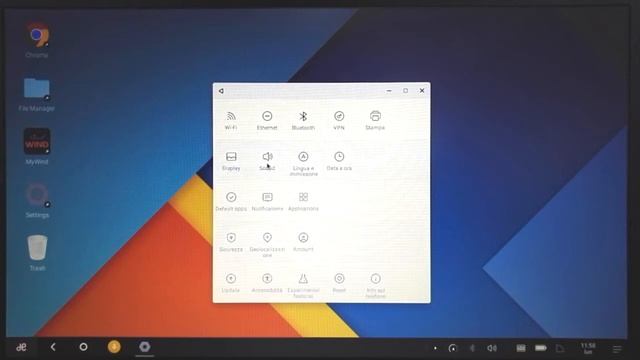Open Sicurezza security settings

(x=231, y=242)
